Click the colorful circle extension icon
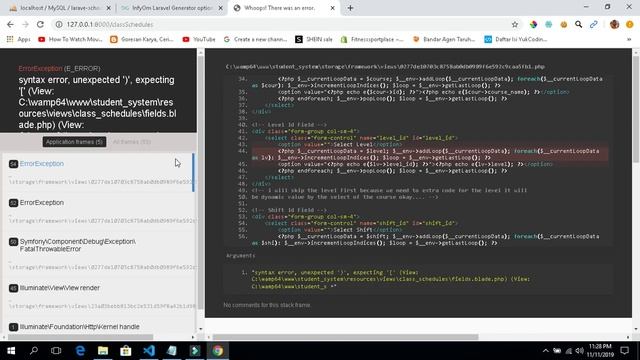640x360 pixels. [533, 24]
